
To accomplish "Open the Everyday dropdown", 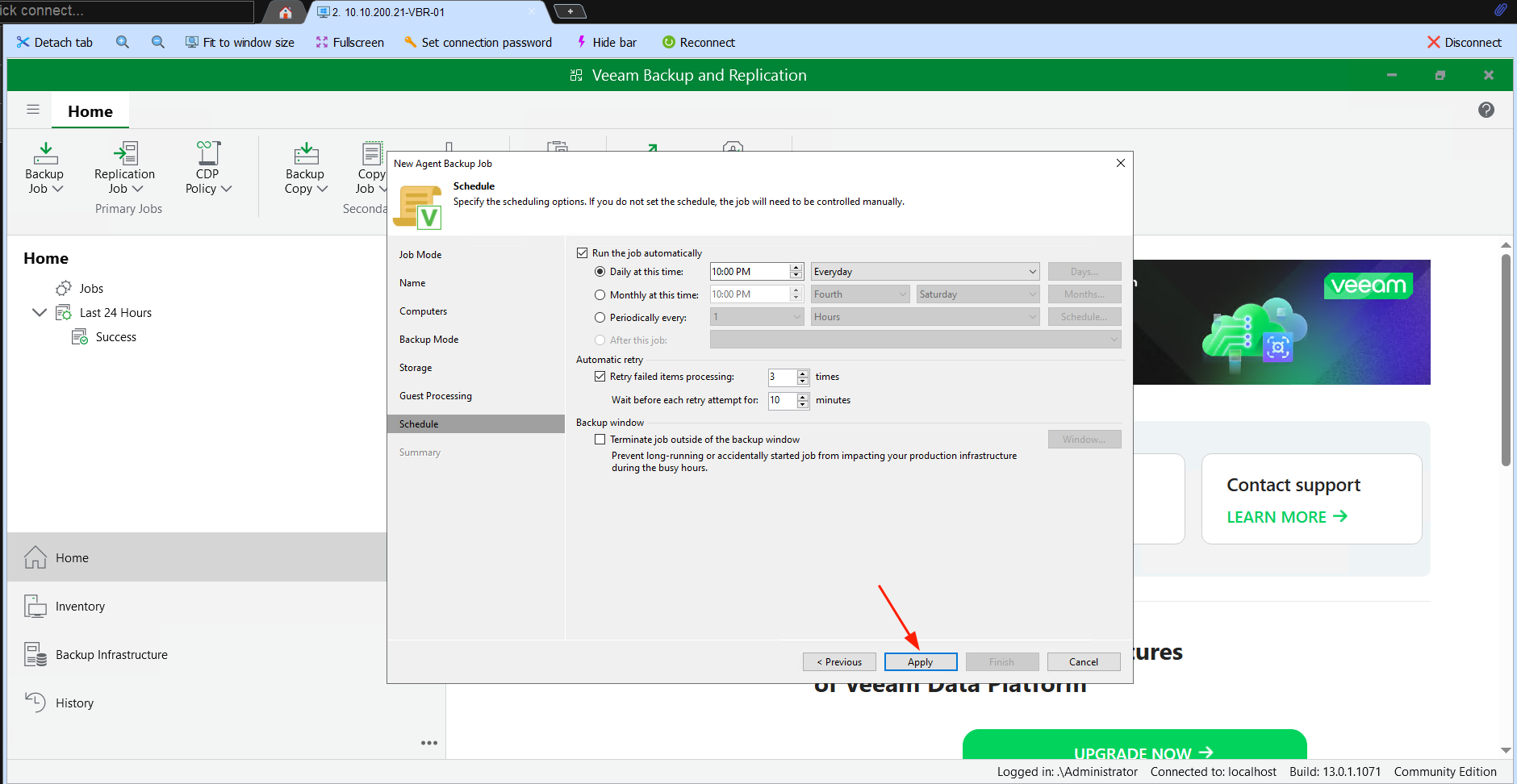I will 925,271.
